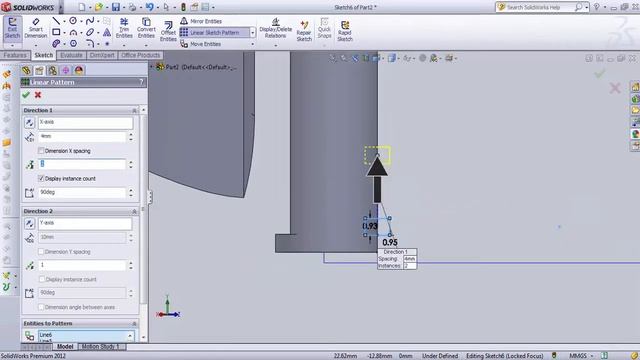Reverse Direction 2 button next to Y-axis
This screenshot has width=640, height=360.
coord(29,223)
